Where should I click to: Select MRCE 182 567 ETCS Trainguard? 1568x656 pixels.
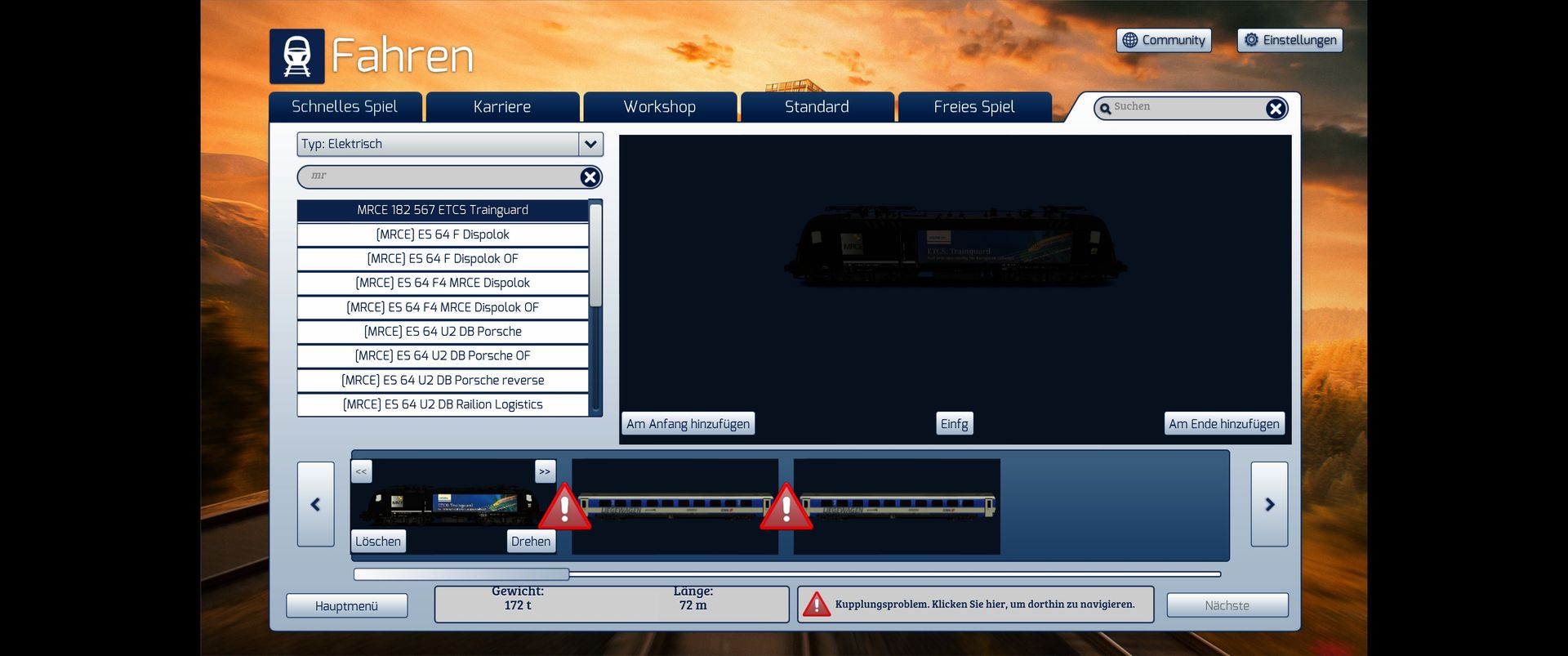[x=443, y=210]
